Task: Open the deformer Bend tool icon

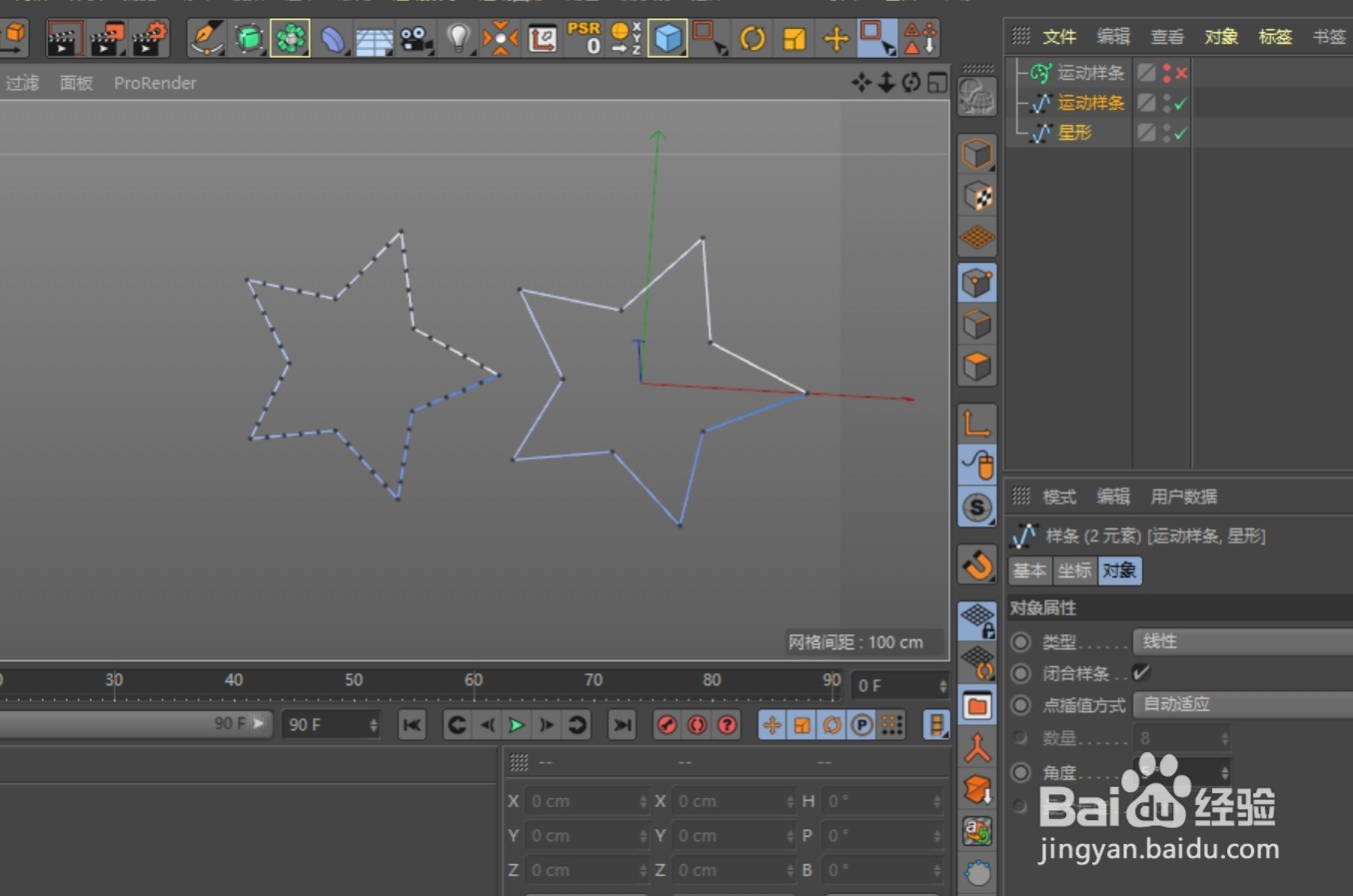Action: tap(332, 39)
